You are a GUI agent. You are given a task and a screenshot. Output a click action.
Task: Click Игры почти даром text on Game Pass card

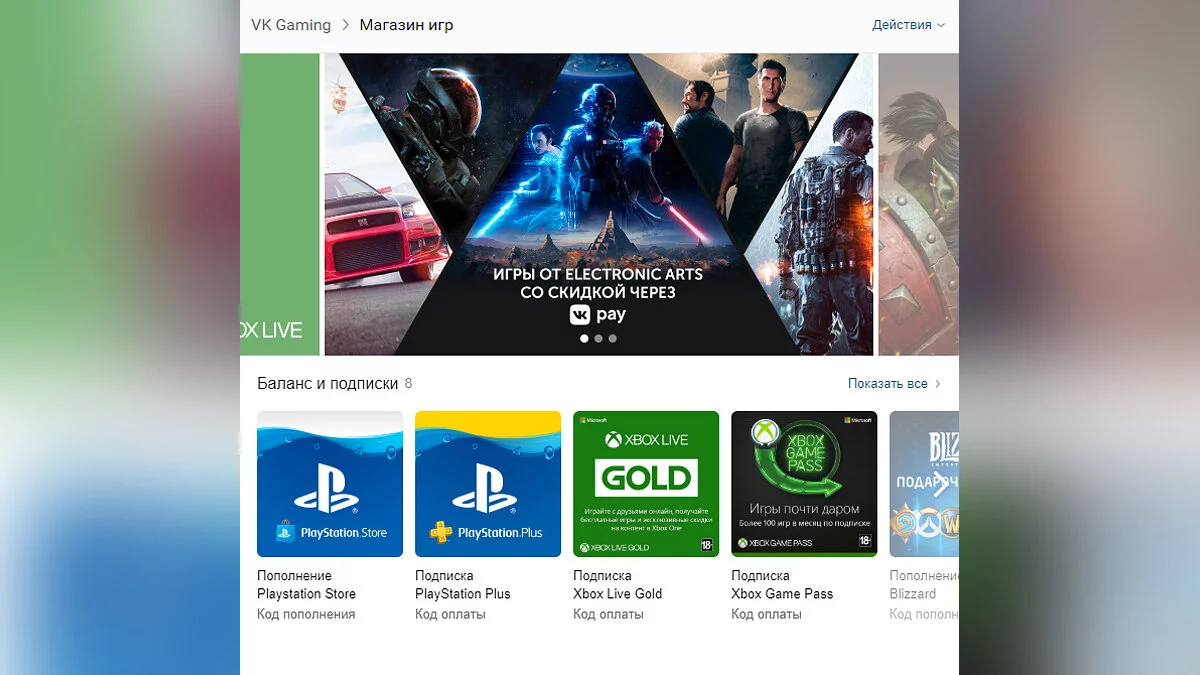[x=804, y=510]
